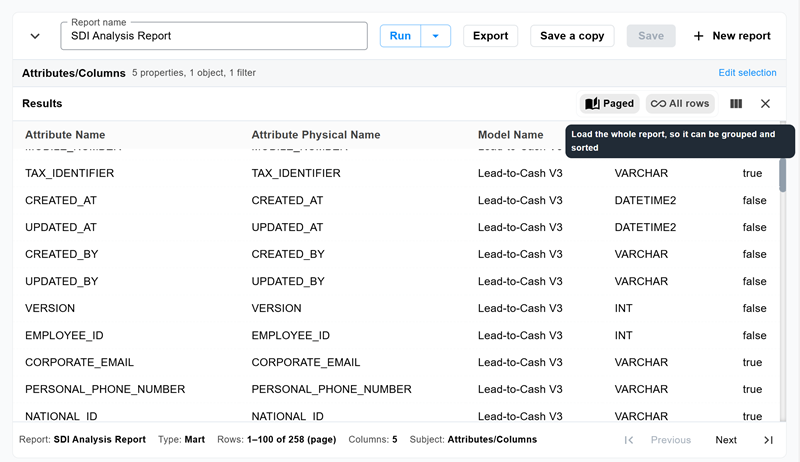Close the Results panel
800x462 pixels.
point(765,104)
